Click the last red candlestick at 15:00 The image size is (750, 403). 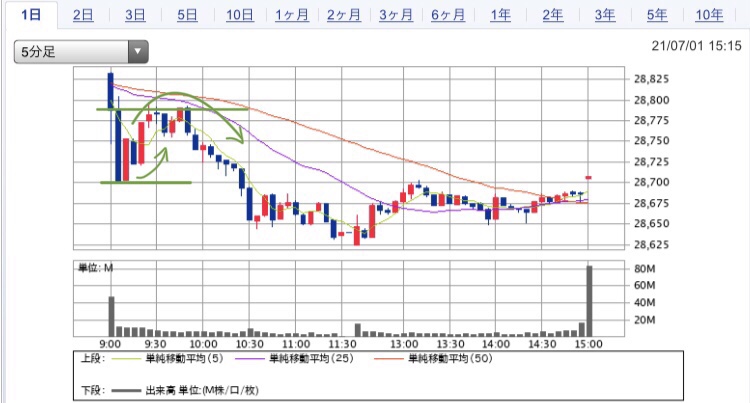(588, 178)
